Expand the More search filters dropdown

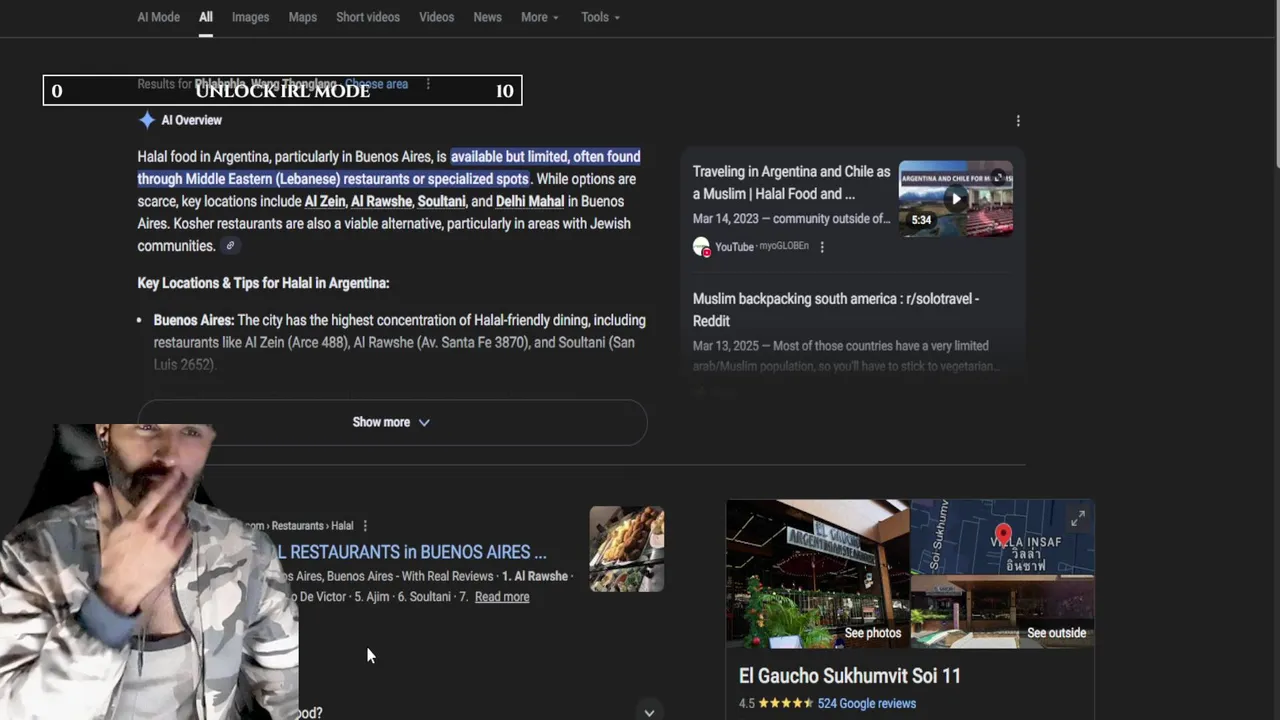(540, 17)
